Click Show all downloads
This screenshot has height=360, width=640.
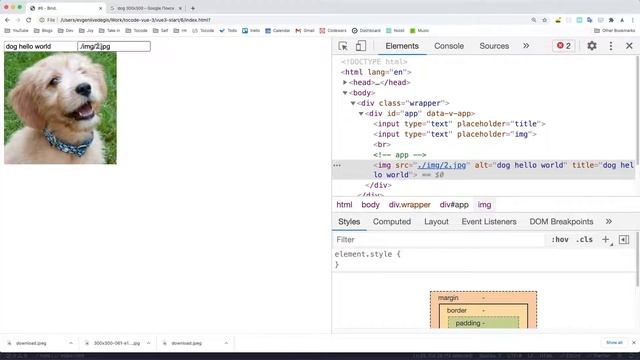click(x=614, y=342)
